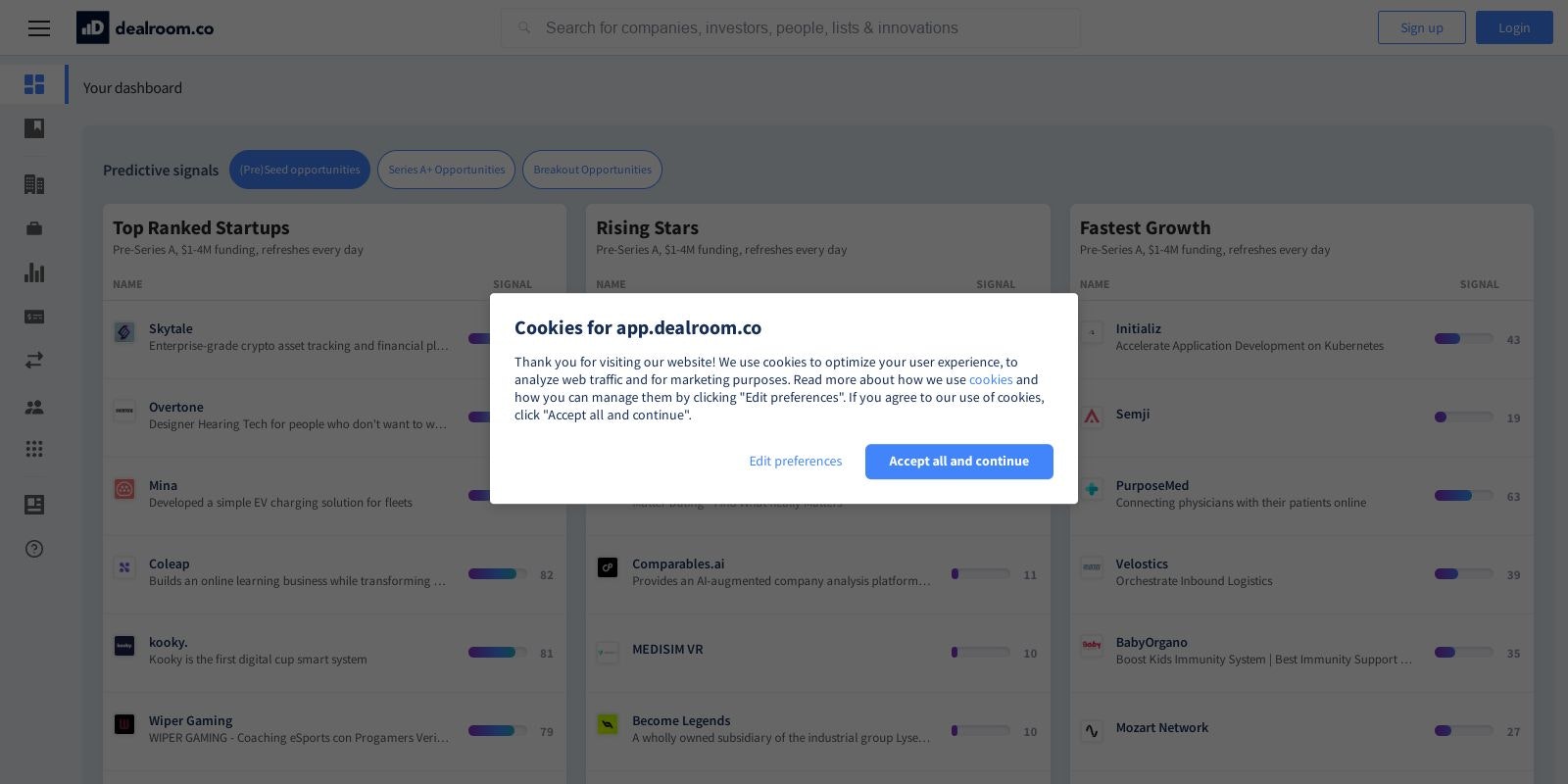
Task: Open the Mozart Network company name
Action: tap(1162, 728)
